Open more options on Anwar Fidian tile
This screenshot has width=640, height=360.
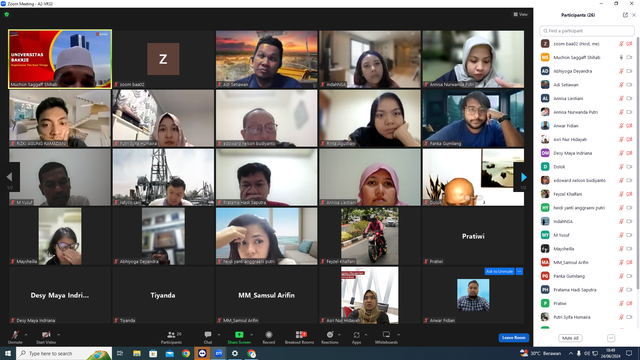click(519, 271)
